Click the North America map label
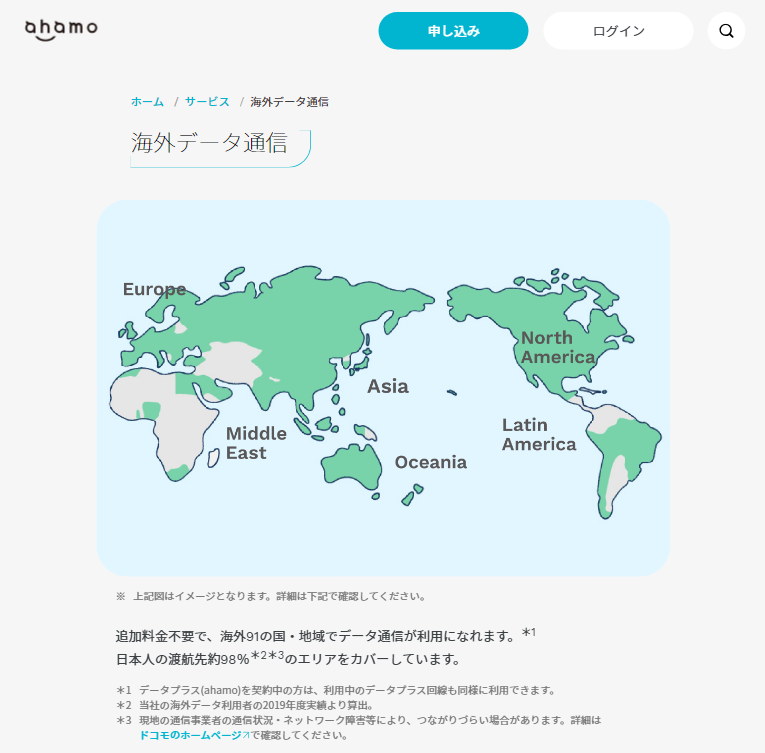Image resolution: width=765 pixels, height=753 pixels. pos(558,347)
